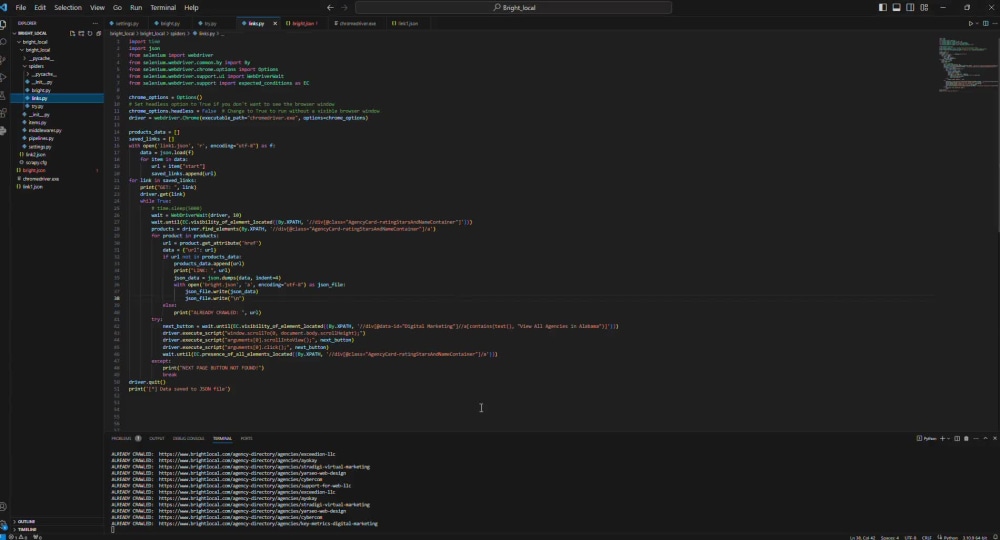The image size is (1000, 540).
Task: Click the Run Python File play button
Action: pyautogui.click(x=971, y=22)
